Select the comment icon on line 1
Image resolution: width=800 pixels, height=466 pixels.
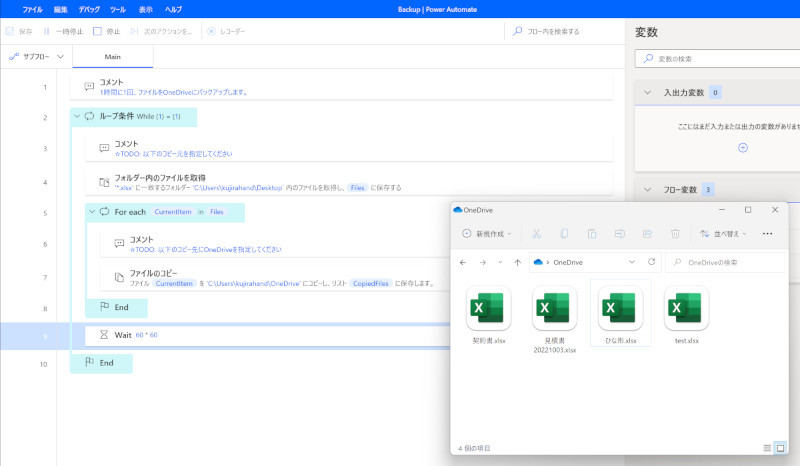click(89, 86)
